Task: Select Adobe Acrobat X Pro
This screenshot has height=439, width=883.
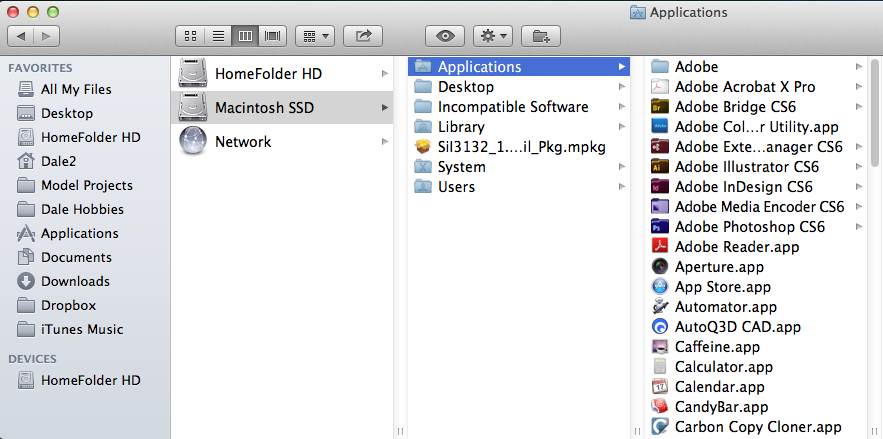Action: tap(757, 87)
